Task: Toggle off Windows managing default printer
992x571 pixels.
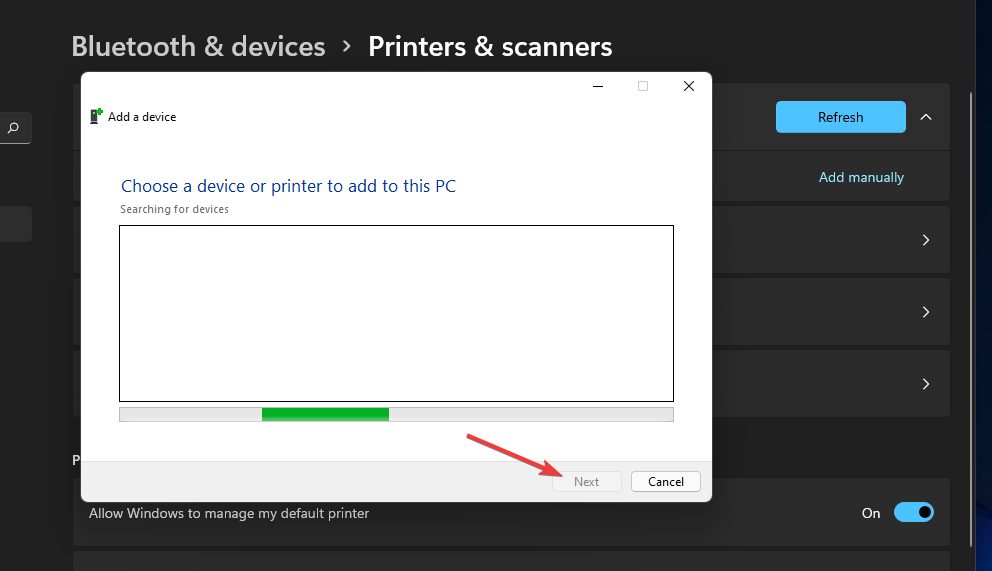Action: pyautogui.click(x=913, y=513)
